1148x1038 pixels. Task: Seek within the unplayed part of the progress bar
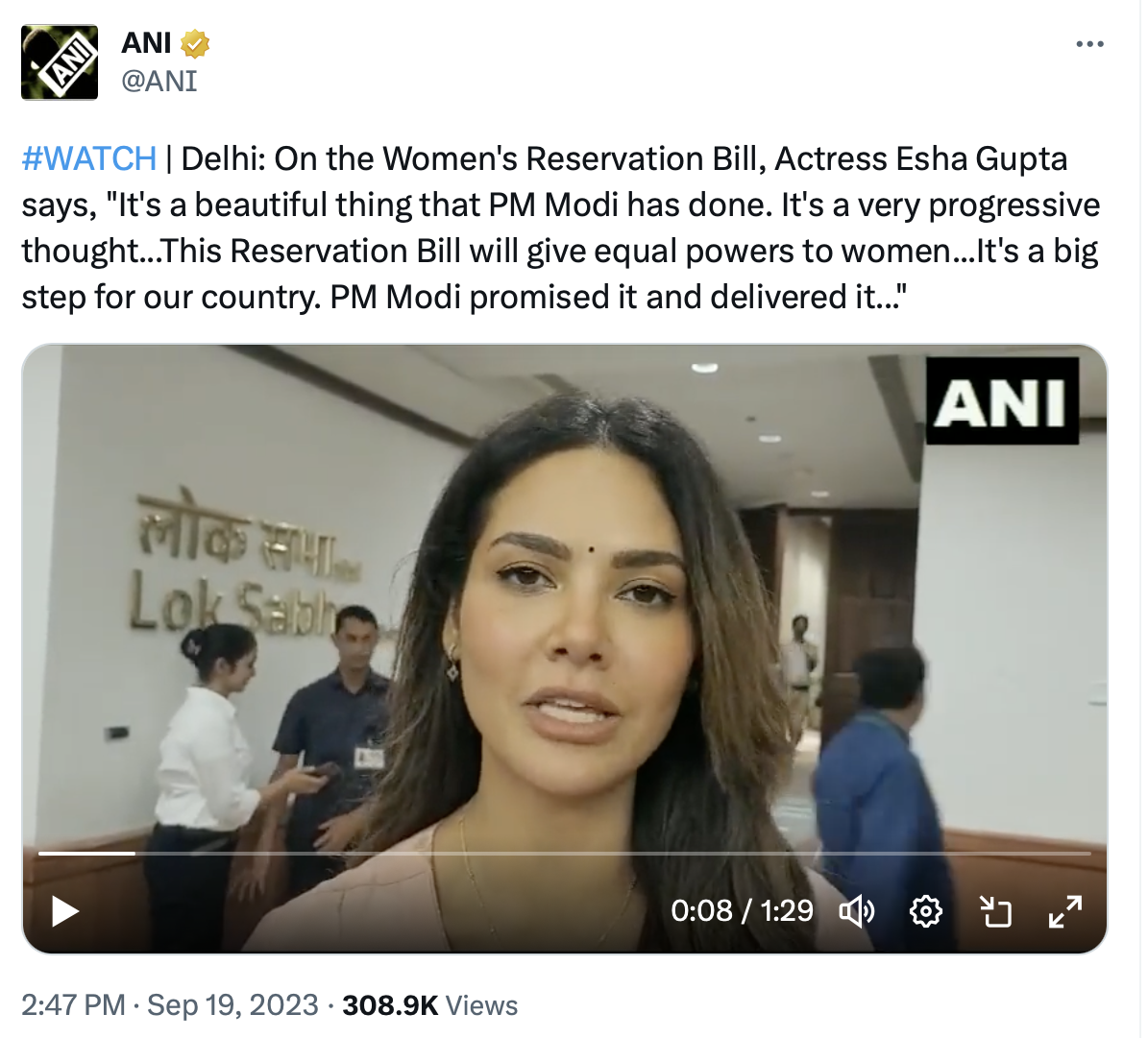click(615, 853)
